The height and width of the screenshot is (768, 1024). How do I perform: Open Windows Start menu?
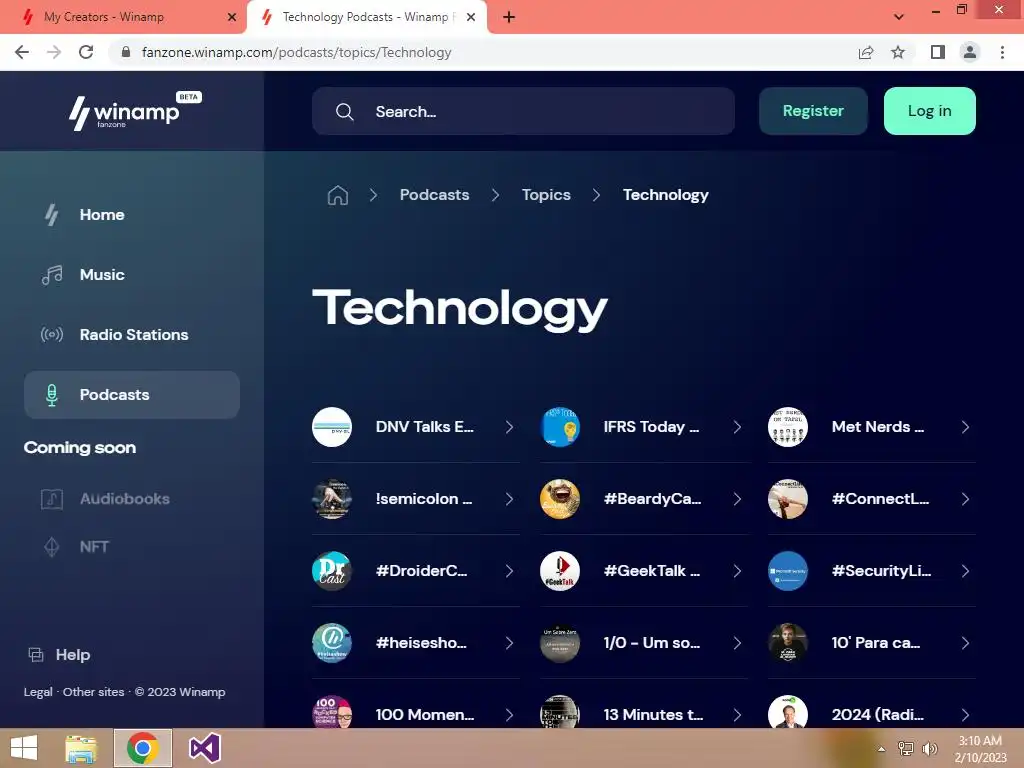coord(24,748)
